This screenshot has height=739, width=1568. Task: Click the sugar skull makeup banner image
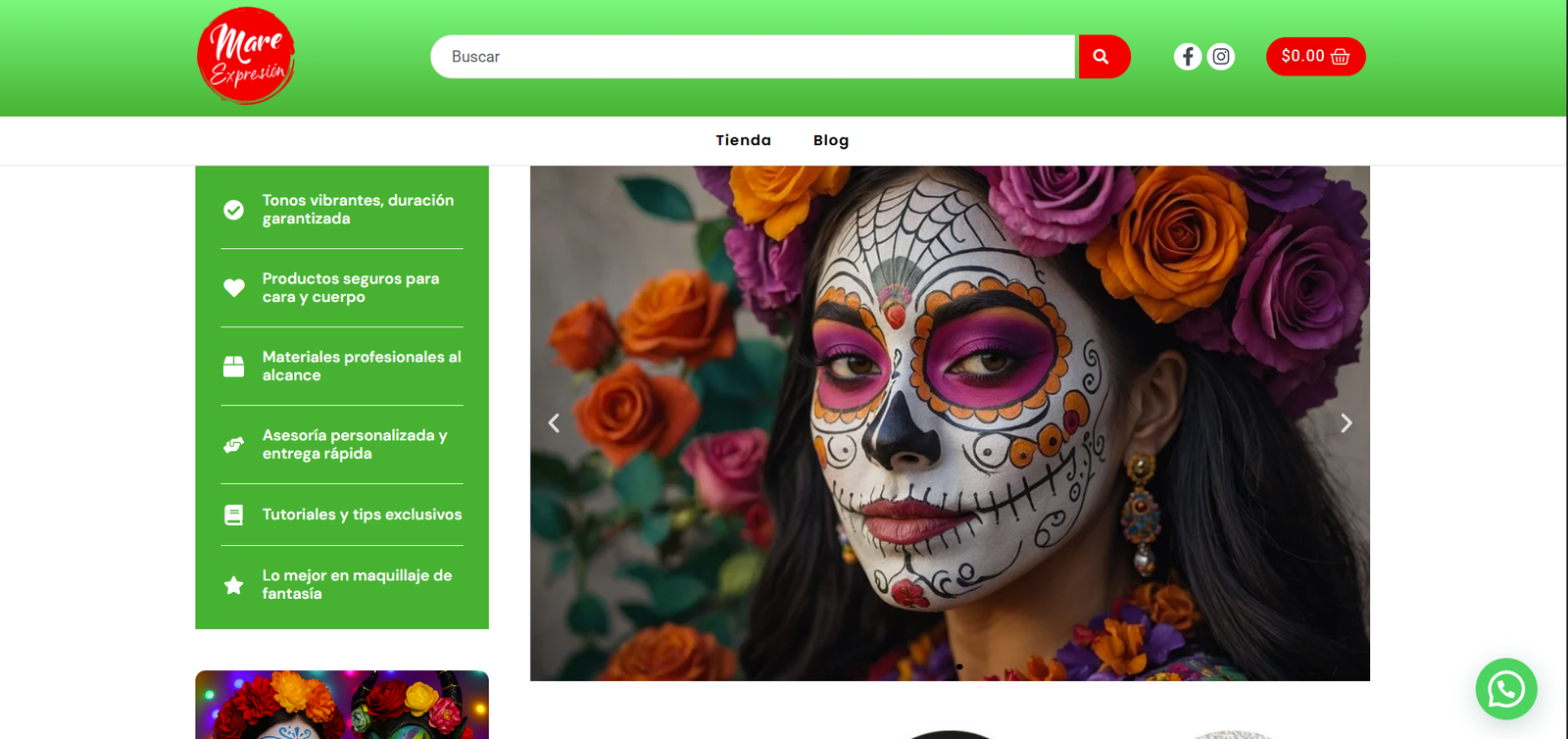coord(950,423)
